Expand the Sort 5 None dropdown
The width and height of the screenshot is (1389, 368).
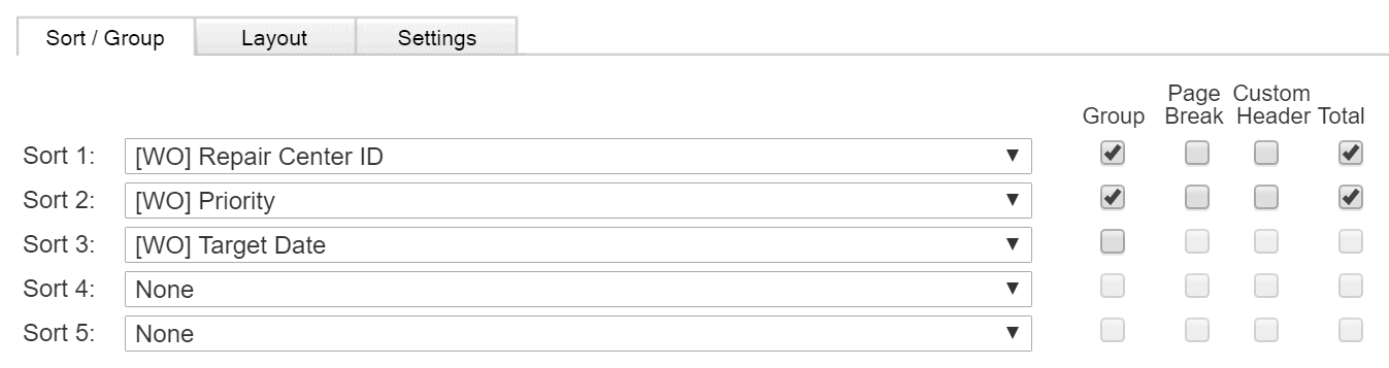point(578,332)
